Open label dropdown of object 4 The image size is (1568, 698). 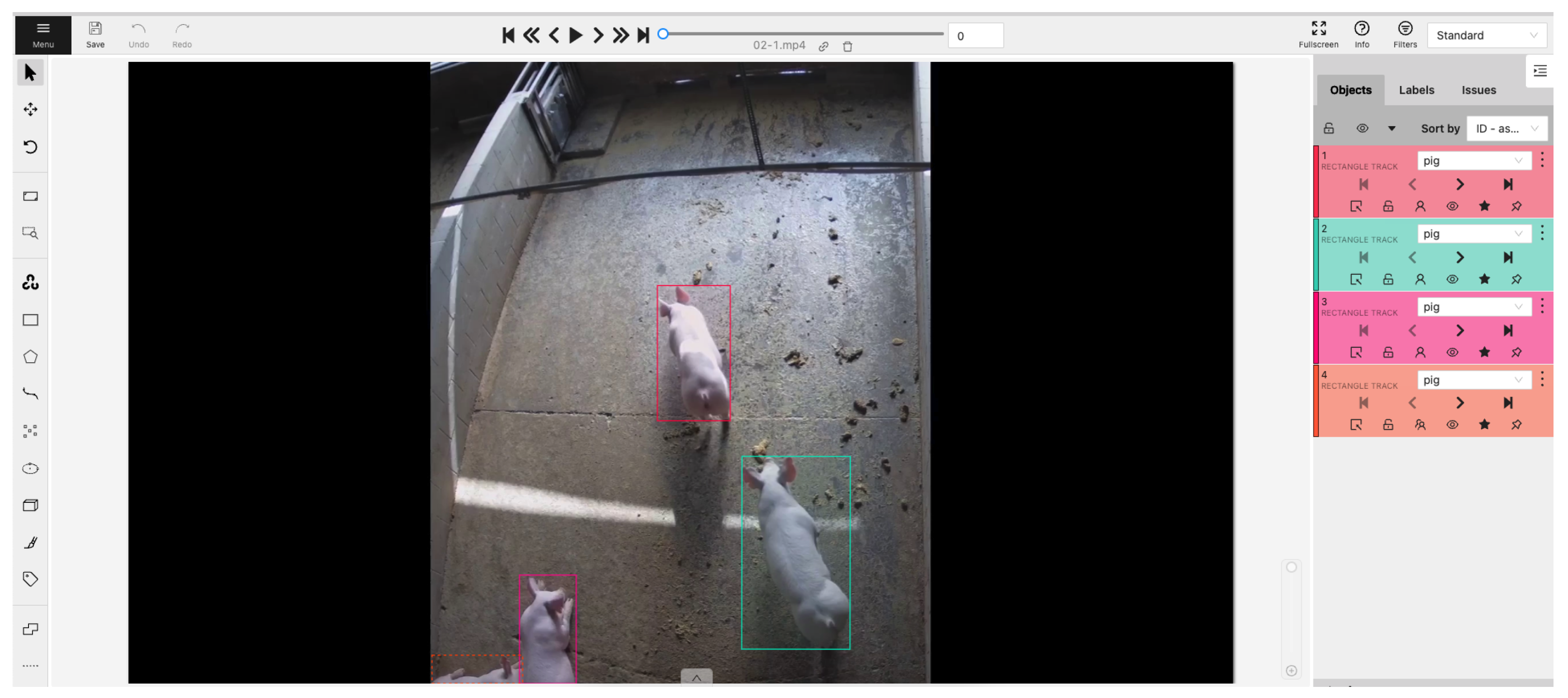(1473, 380)
